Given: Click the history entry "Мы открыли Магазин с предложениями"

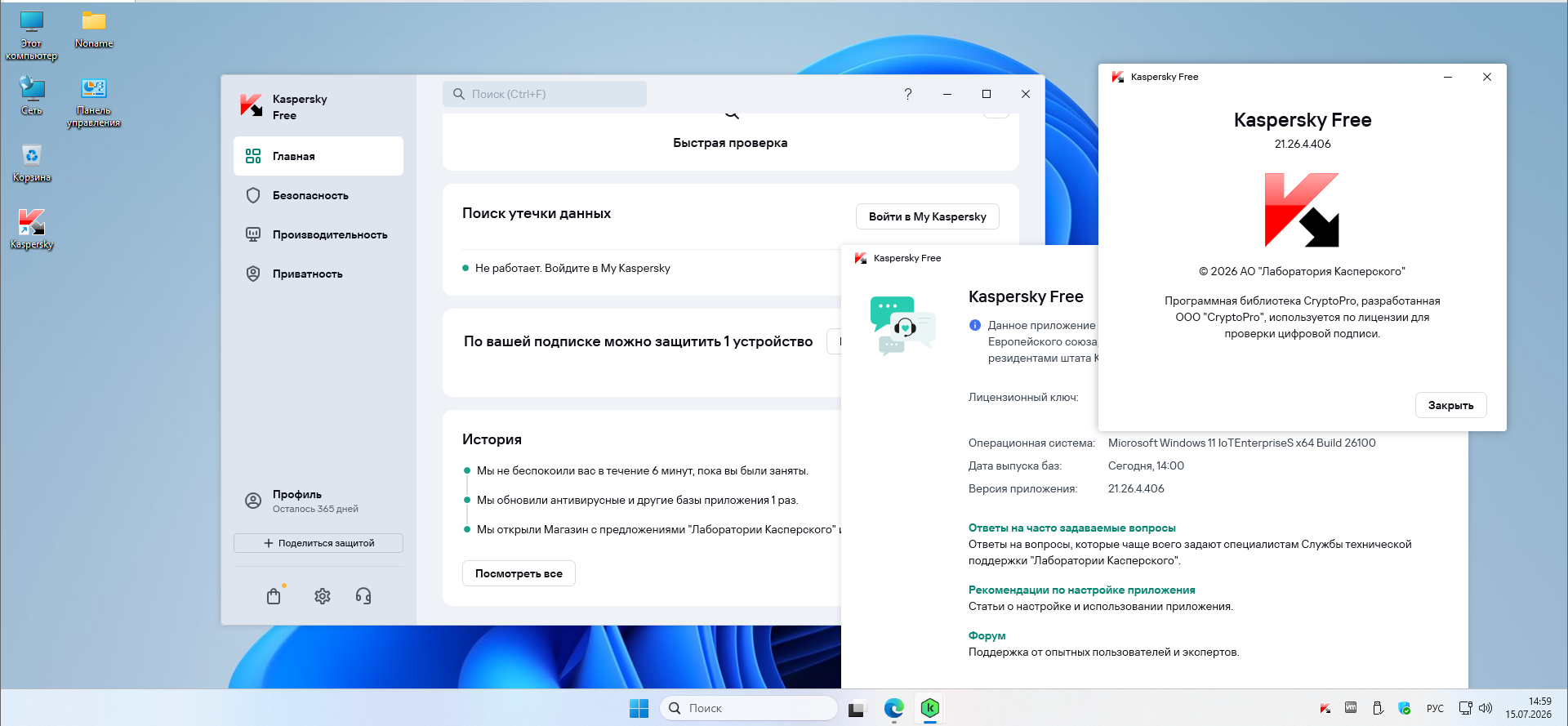Looking at the screenshot, I should coord(658,529).
